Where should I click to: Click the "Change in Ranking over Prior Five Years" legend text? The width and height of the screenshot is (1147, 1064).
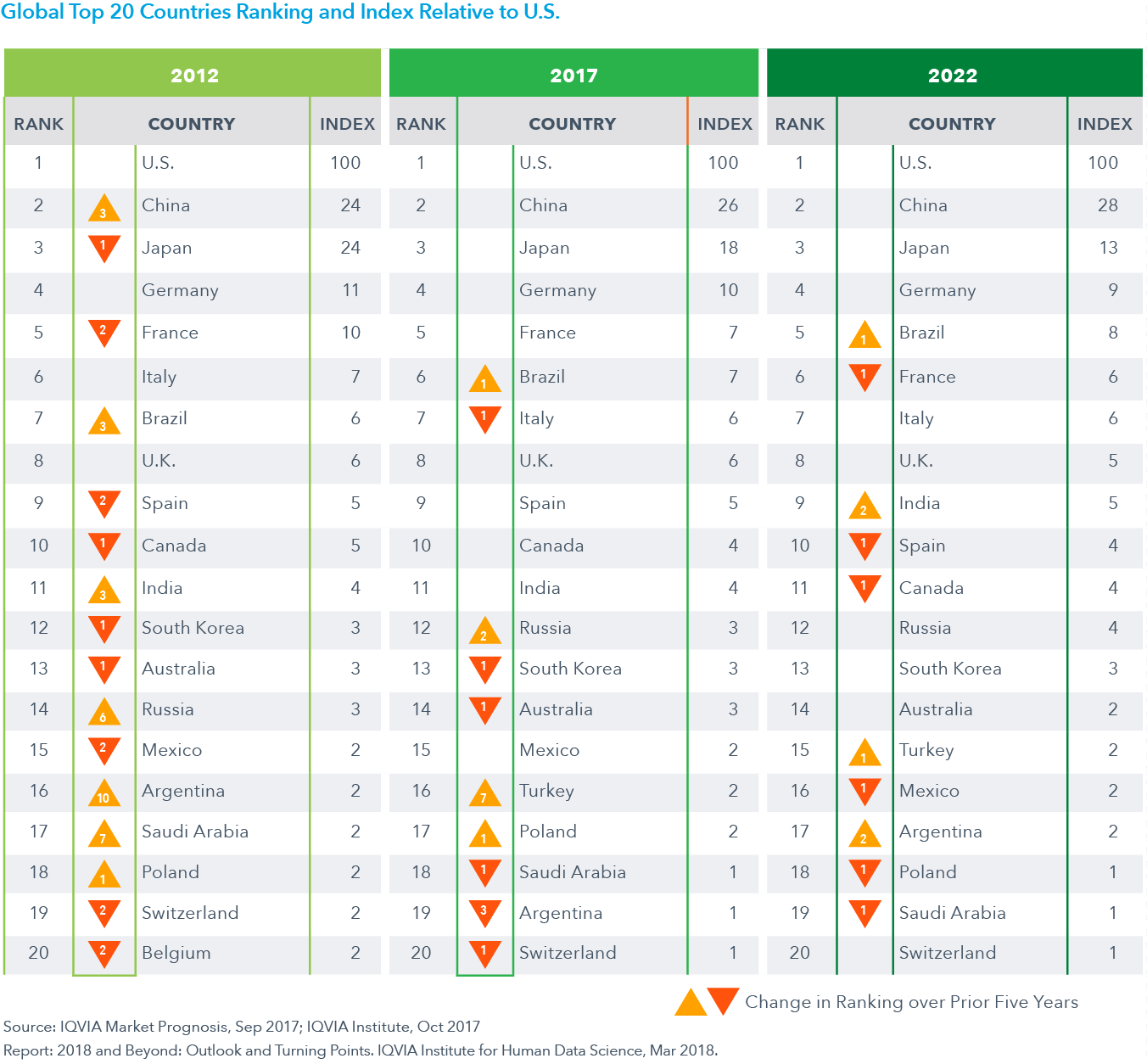(911, 1002)
